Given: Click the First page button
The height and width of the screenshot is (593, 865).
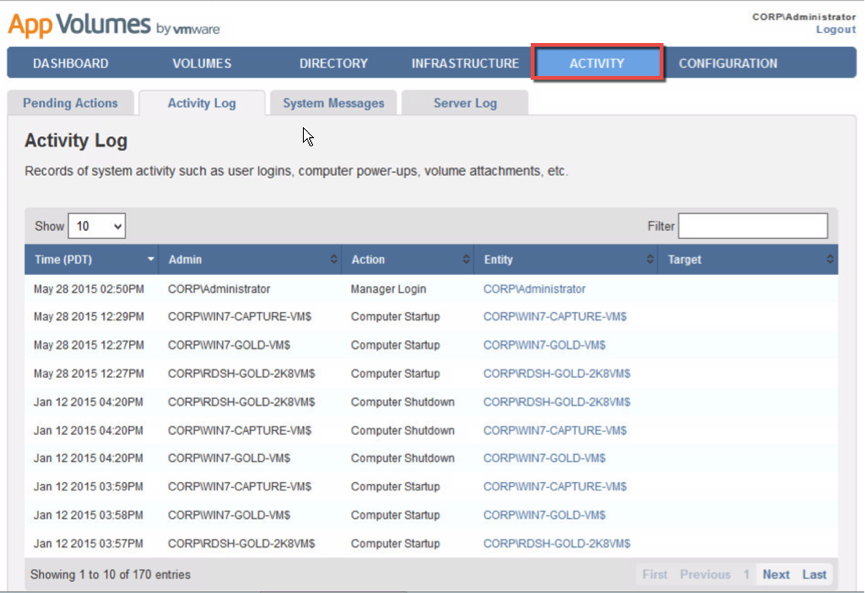Looking at the screenshot, I should (655, 575).
